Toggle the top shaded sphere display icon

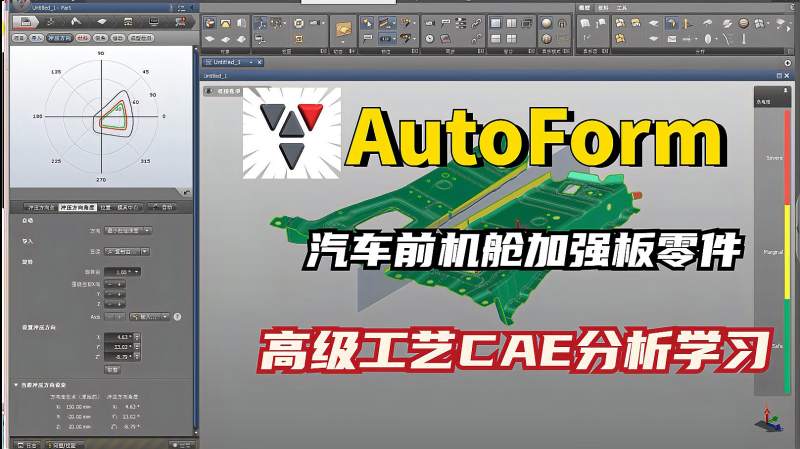(x=546, y=23)
